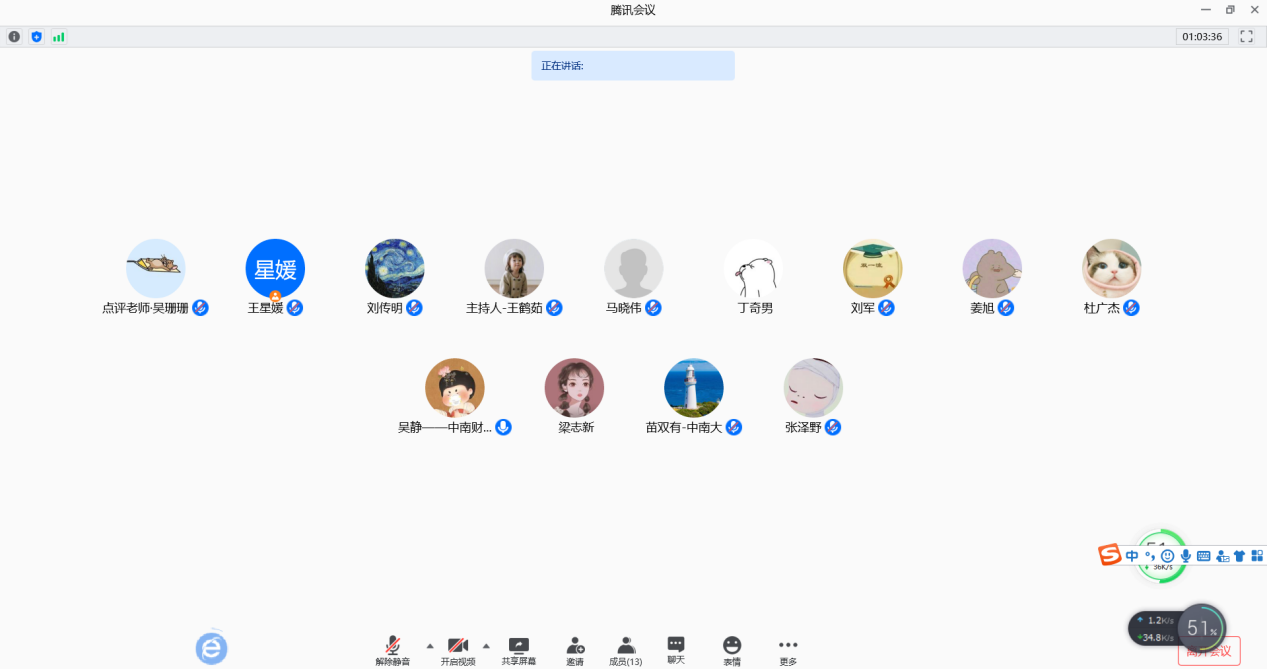Click the 离开会议 leave meeting button
The height and width of the screenshot is (669, 1267).
pos(1210,652)
